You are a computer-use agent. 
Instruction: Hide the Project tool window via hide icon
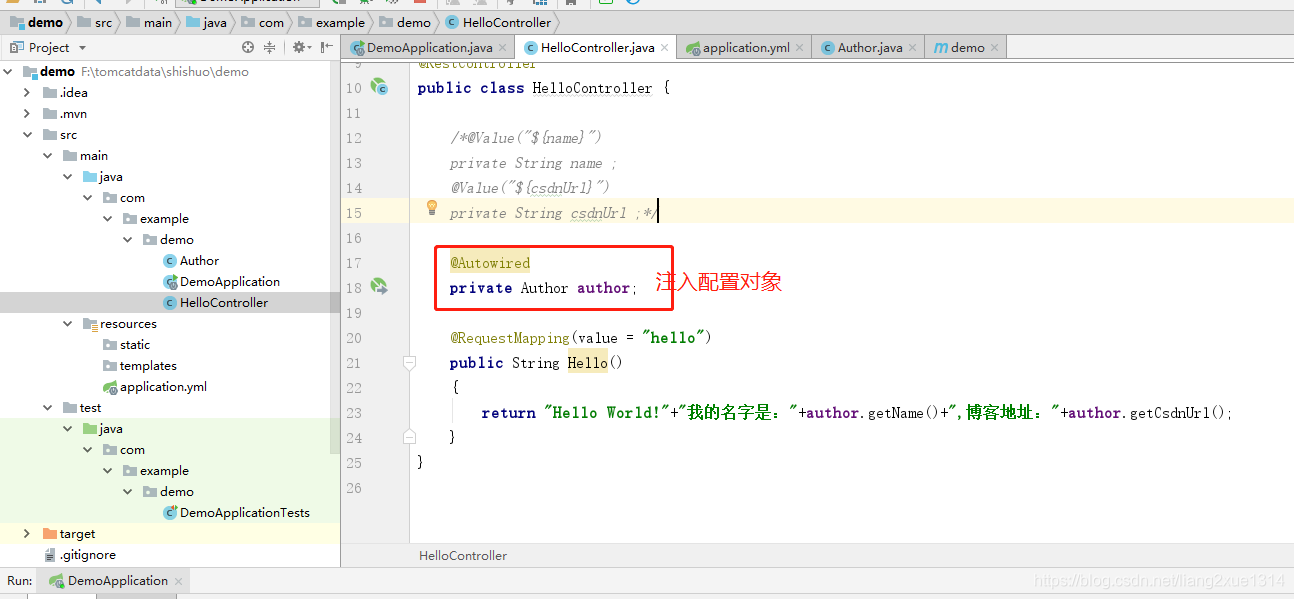point(326,47)
